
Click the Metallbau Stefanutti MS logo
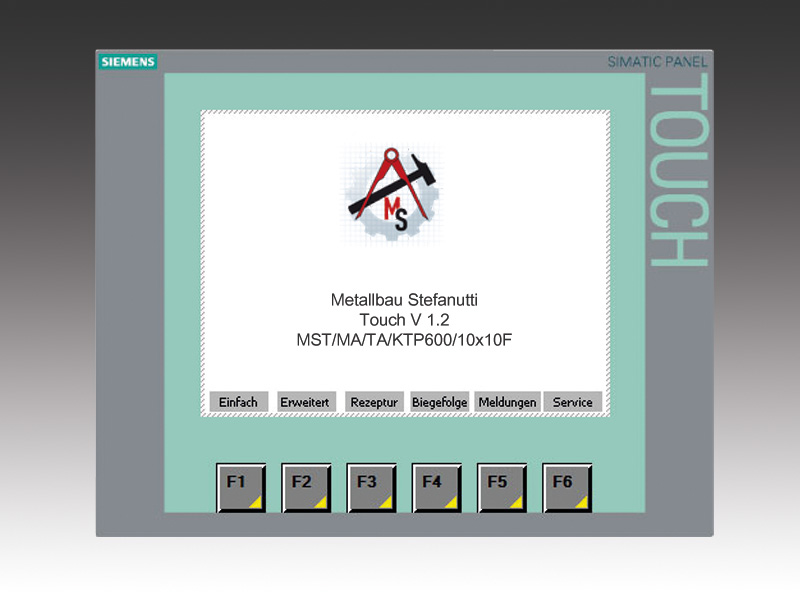(391, 194)
